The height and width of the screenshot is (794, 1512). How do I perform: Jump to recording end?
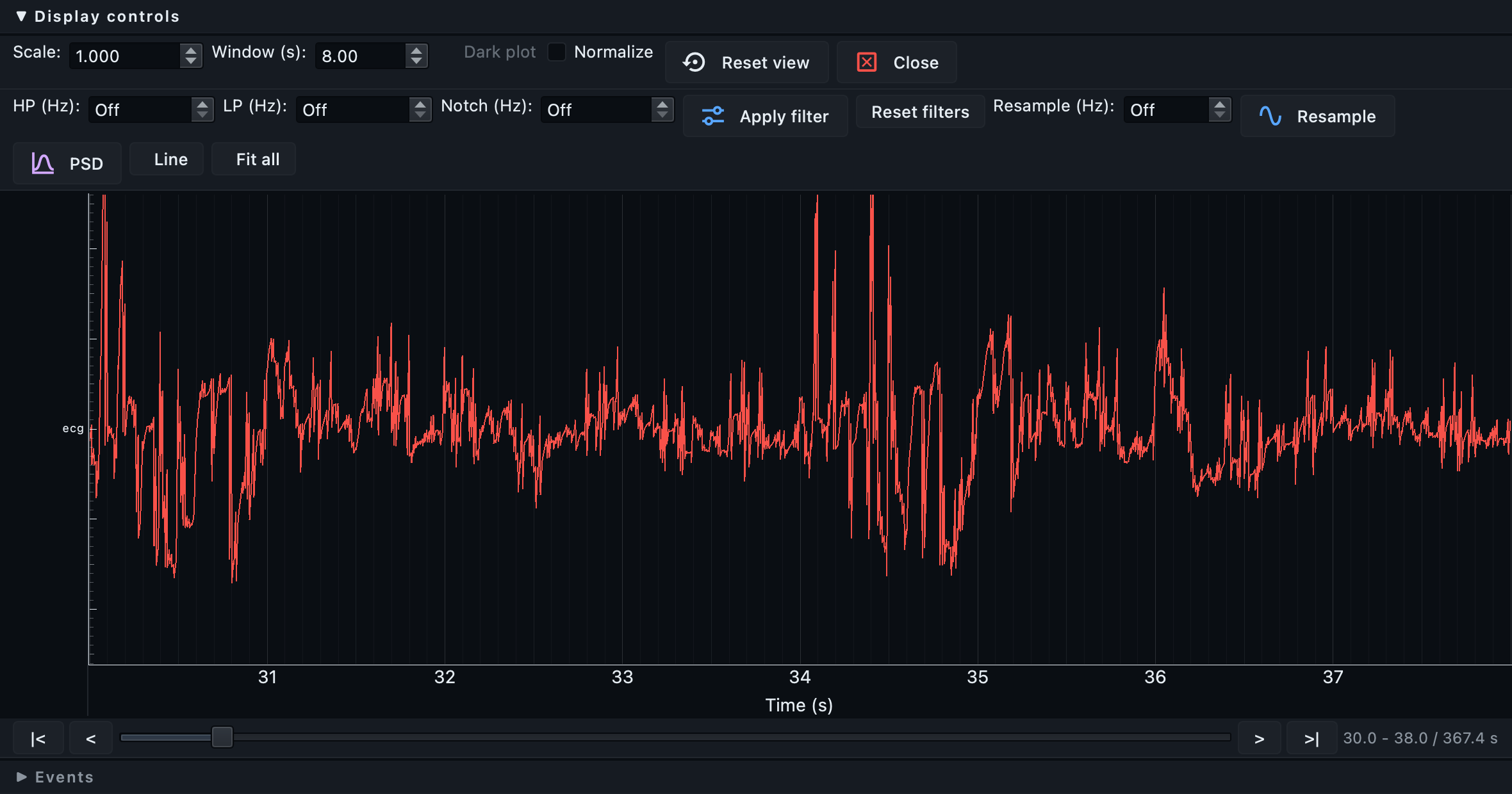[1312, 738]
